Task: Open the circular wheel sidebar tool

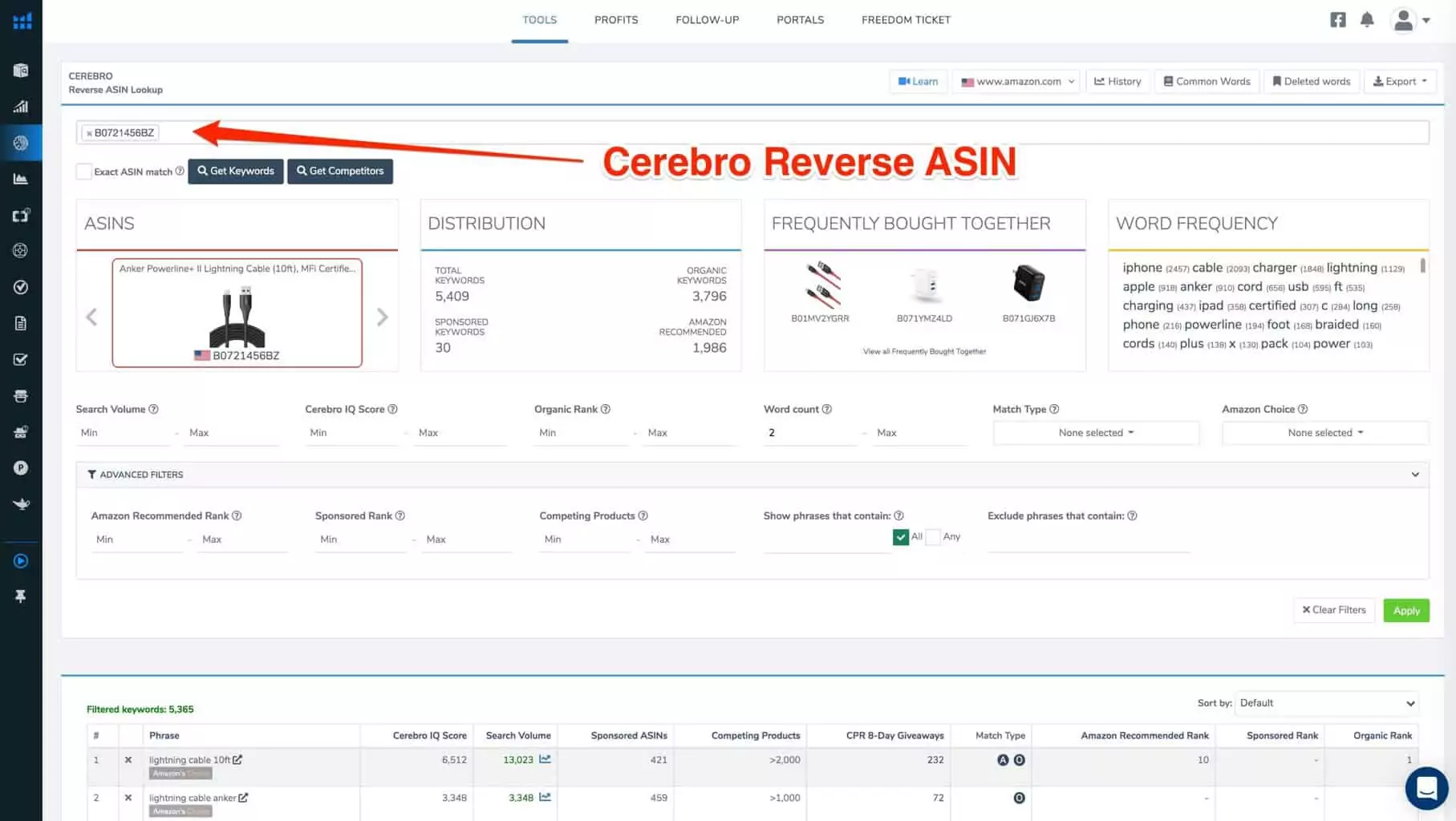Action: pyautogui.click(x=21, y=250)
